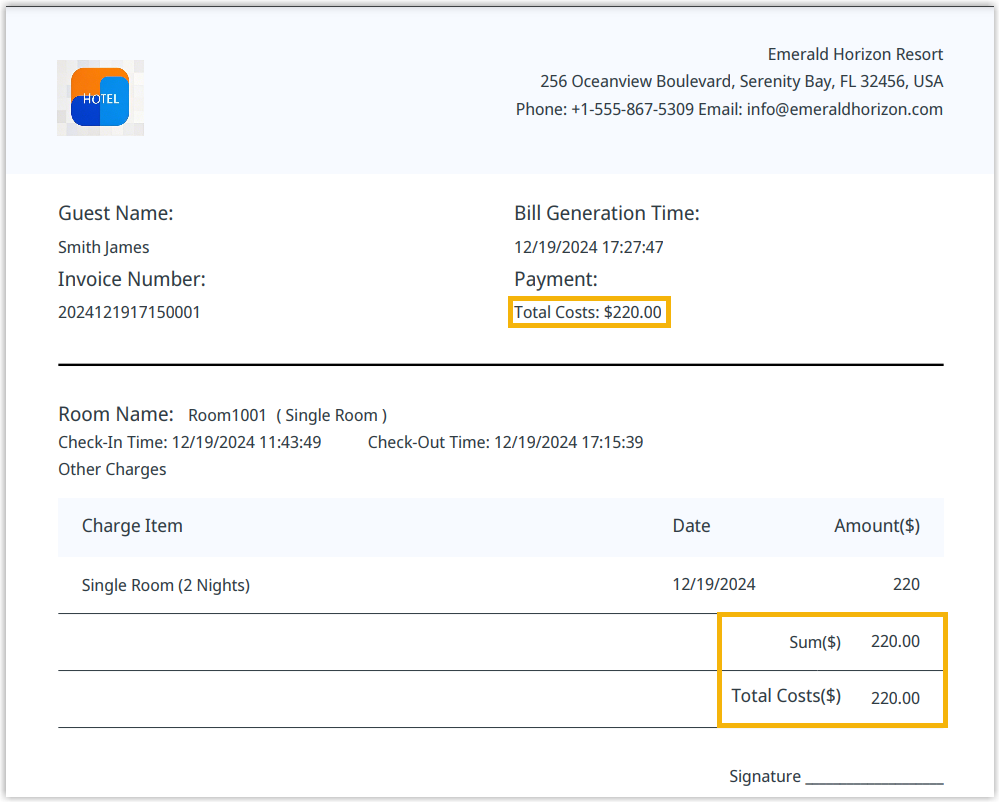Click the bill generation time value
The width and height of the screenshot is (1000, 803).
point(589,247)
